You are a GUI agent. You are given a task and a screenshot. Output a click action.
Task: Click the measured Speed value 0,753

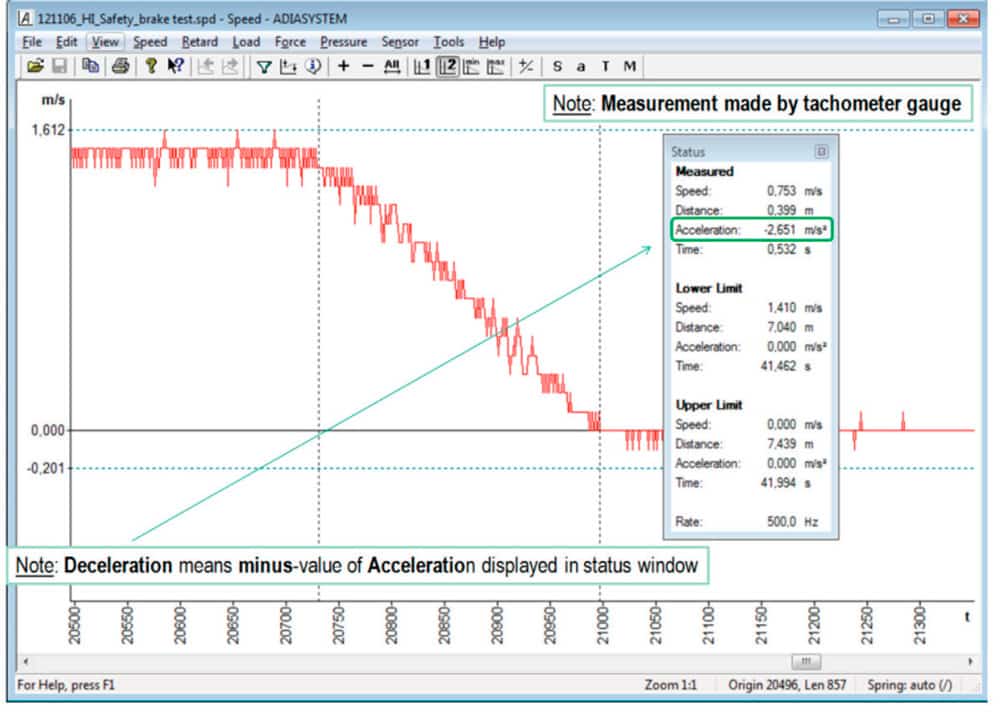tap(781, 191)
